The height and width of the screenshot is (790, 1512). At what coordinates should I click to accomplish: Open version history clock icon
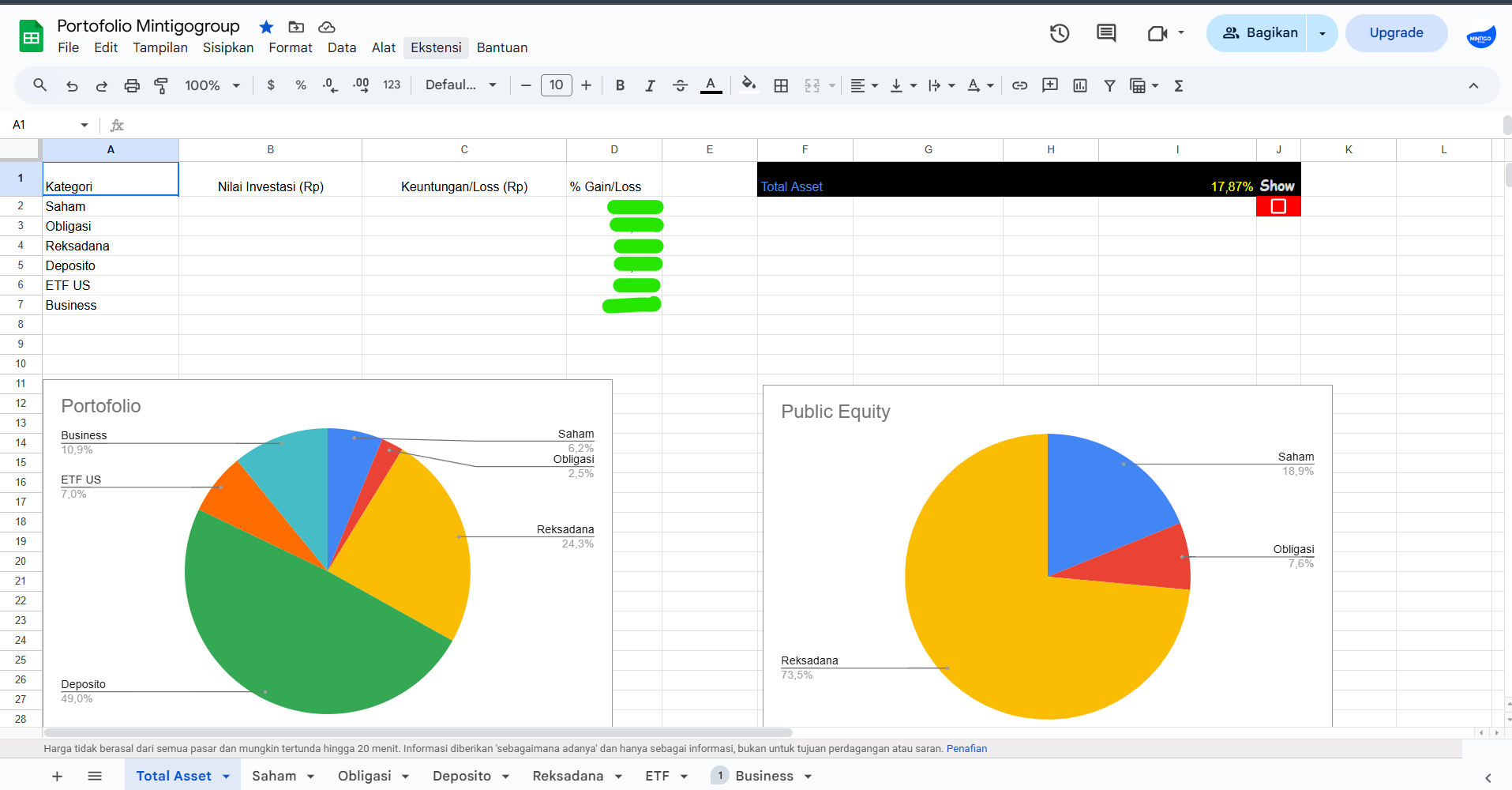tap(1060, 33)
